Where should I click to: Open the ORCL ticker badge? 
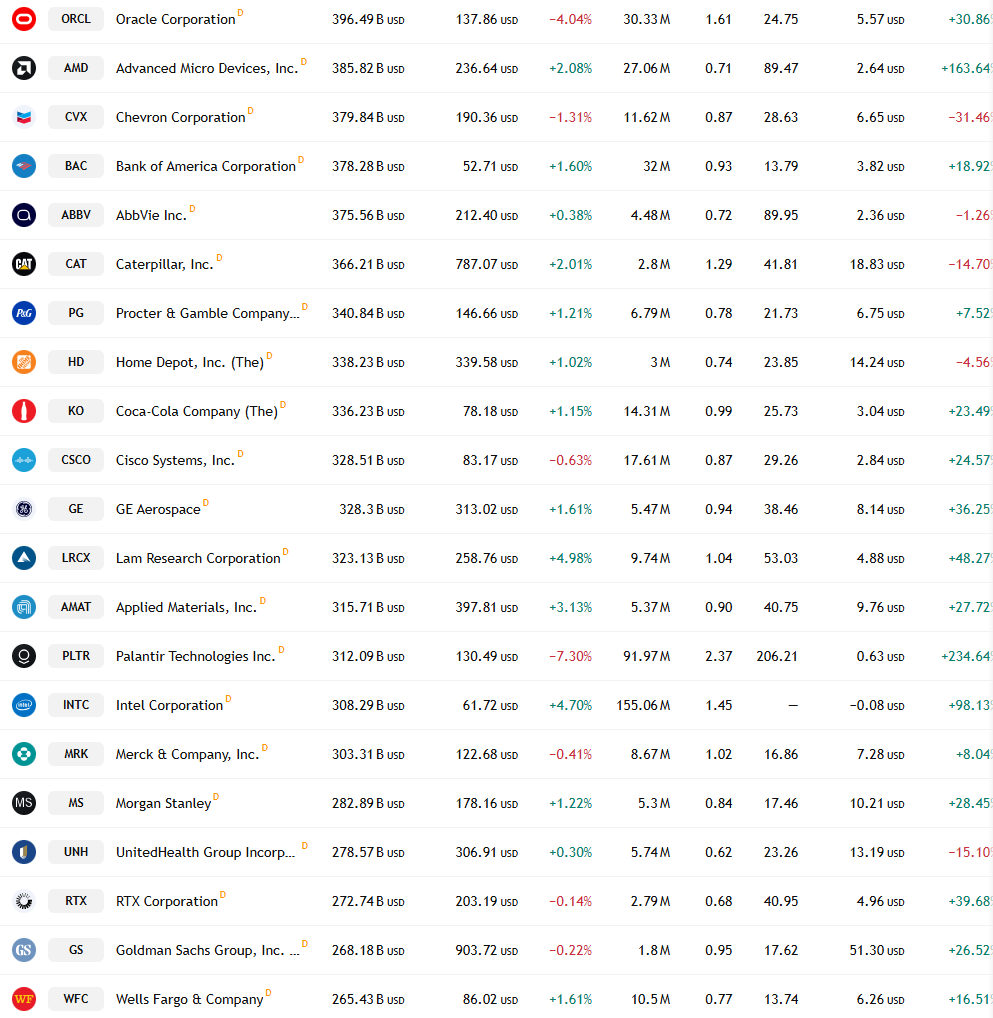click(x=76, y=19)
